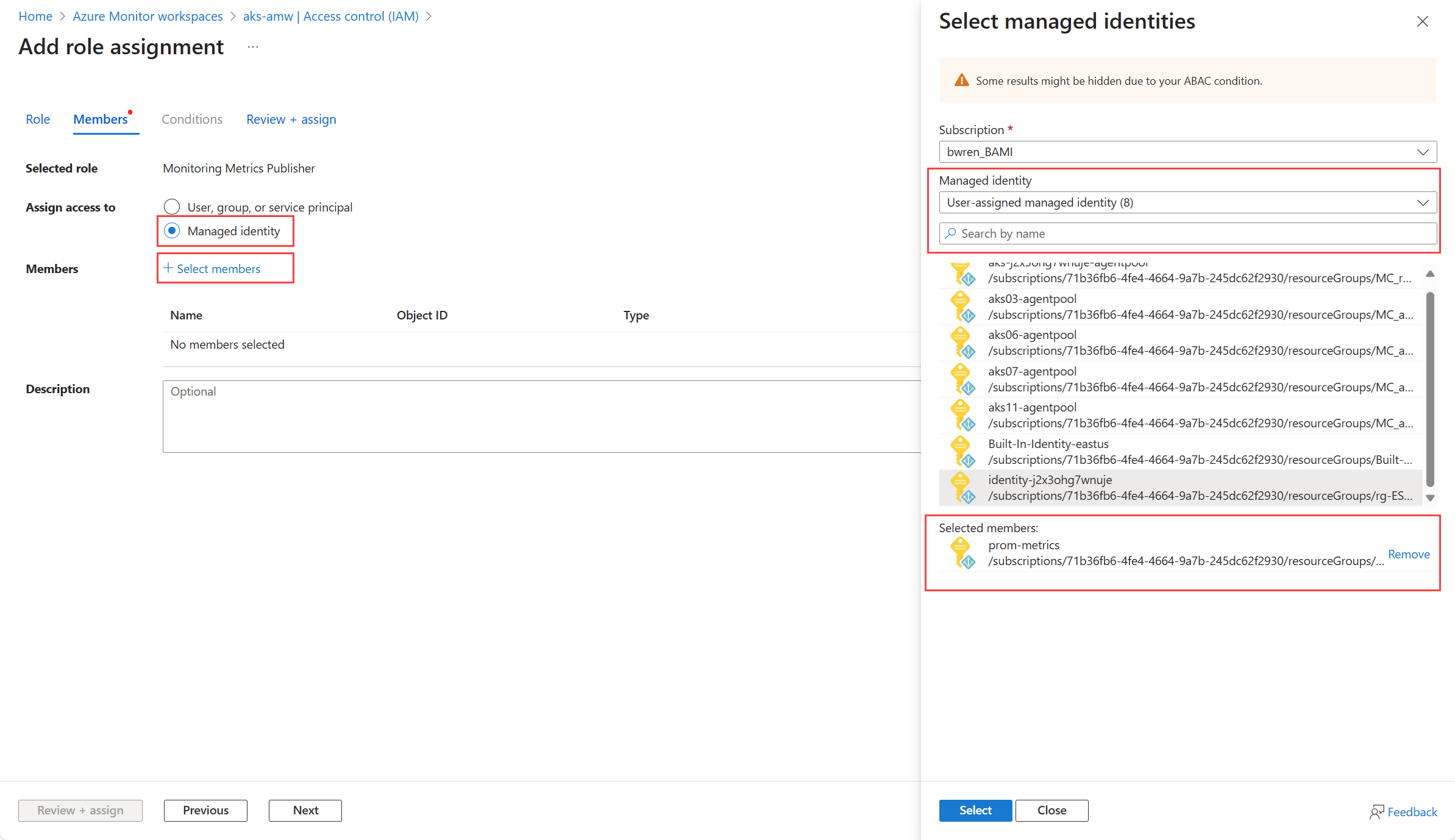
Task: Open the ellipsis menu beside Add role assignment
Action: point(253,47)
